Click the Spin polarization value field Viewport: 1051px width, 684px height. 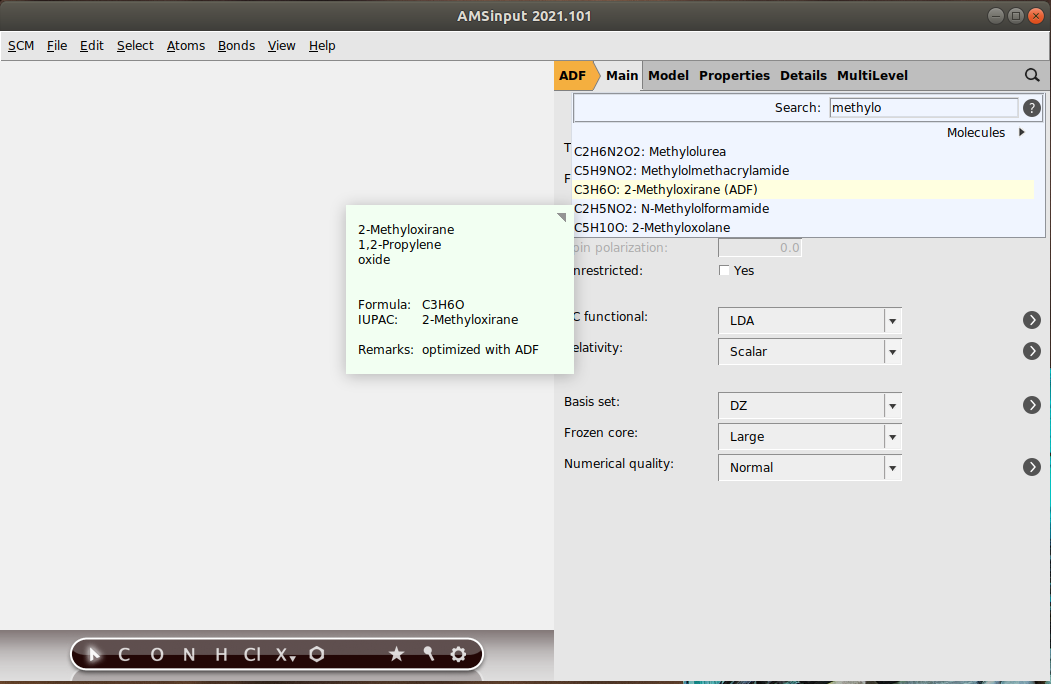(759, 247)
